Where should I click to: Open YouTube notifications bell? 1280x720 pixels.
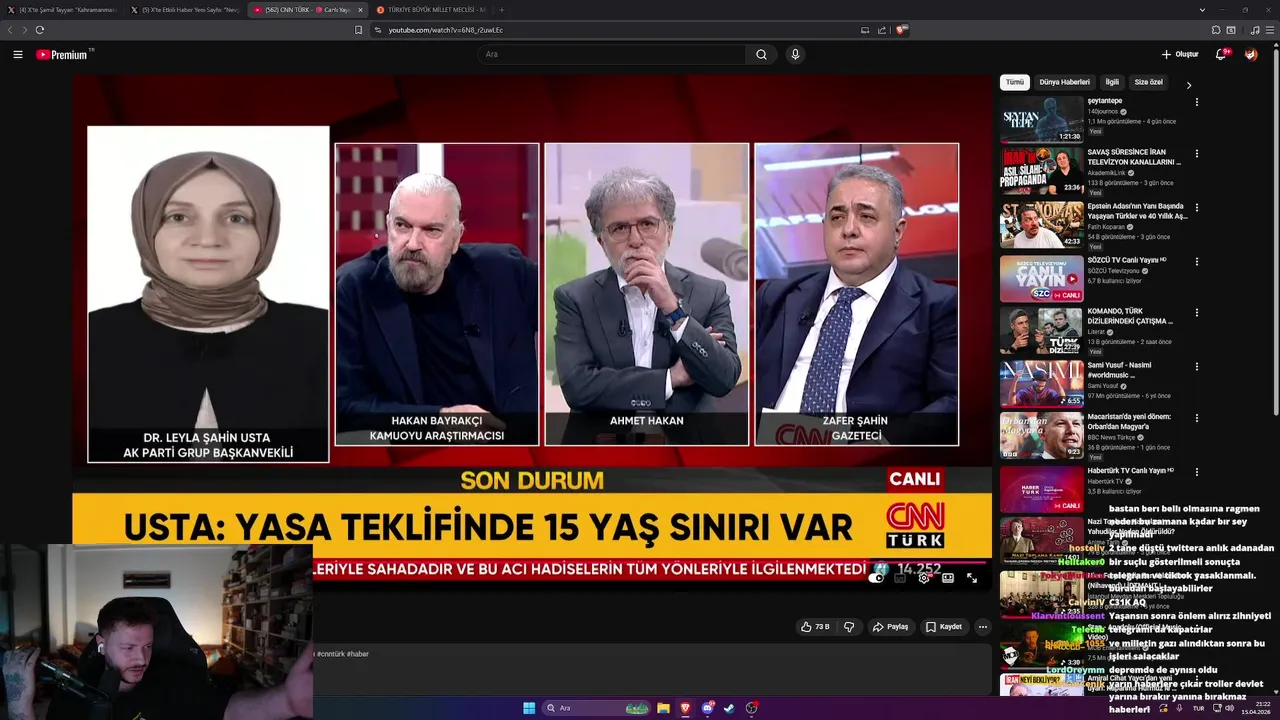1221,54
